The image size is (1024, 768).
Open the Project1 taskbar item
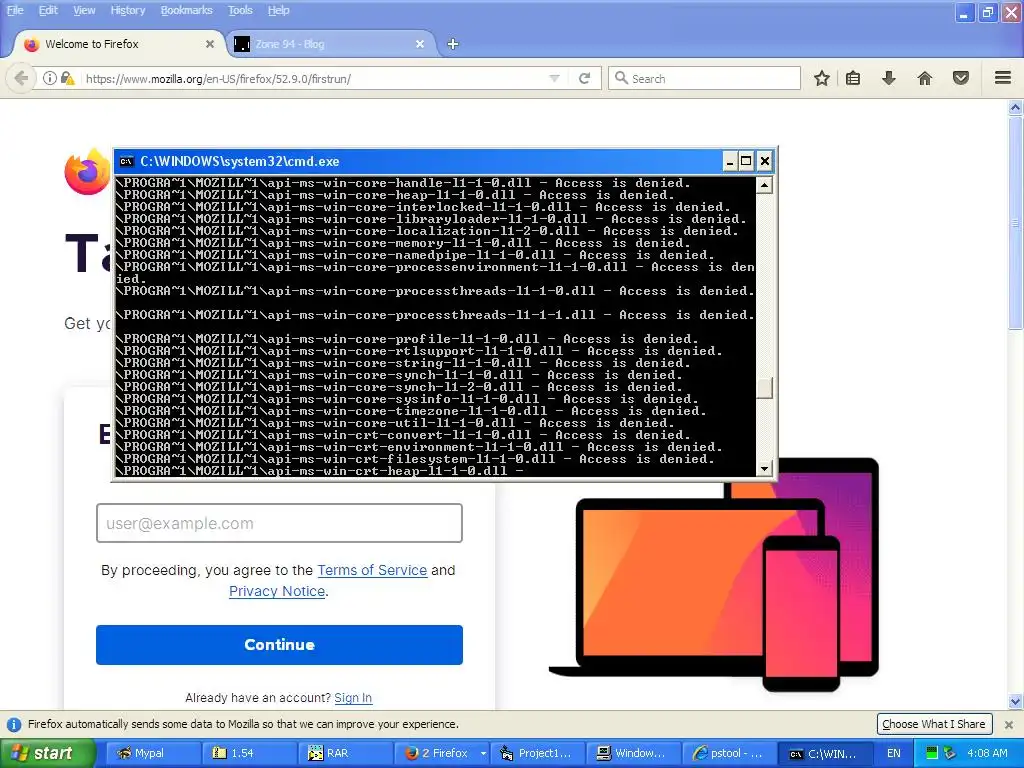[x=536, y=753]
